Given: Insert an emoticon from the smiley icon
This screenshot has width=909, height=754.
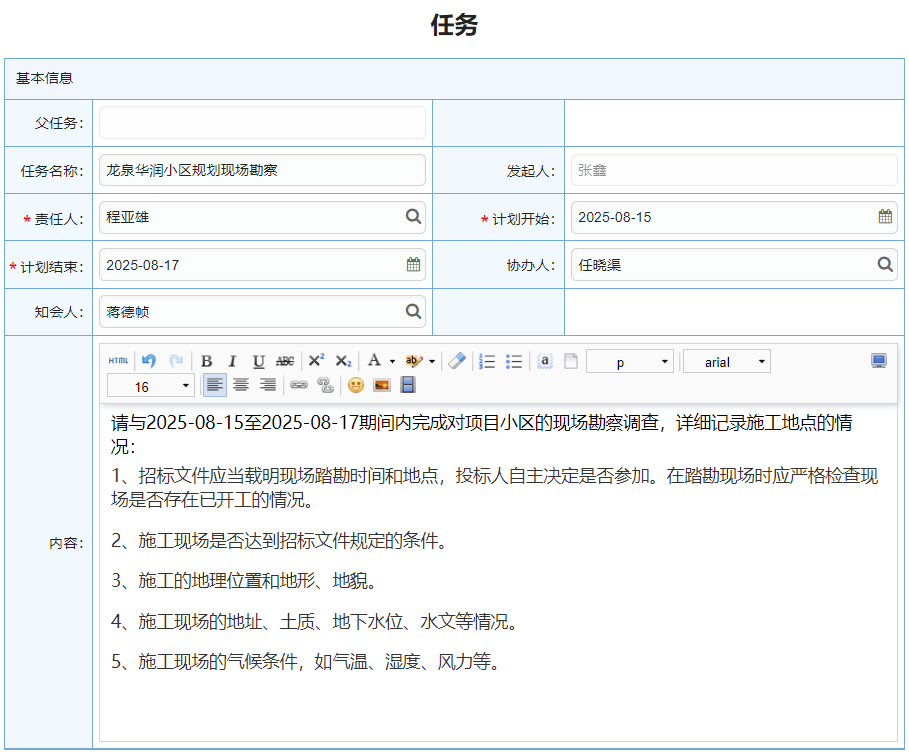Looking at the screenshot, I should pyautogui.click(x=355, y=385).
